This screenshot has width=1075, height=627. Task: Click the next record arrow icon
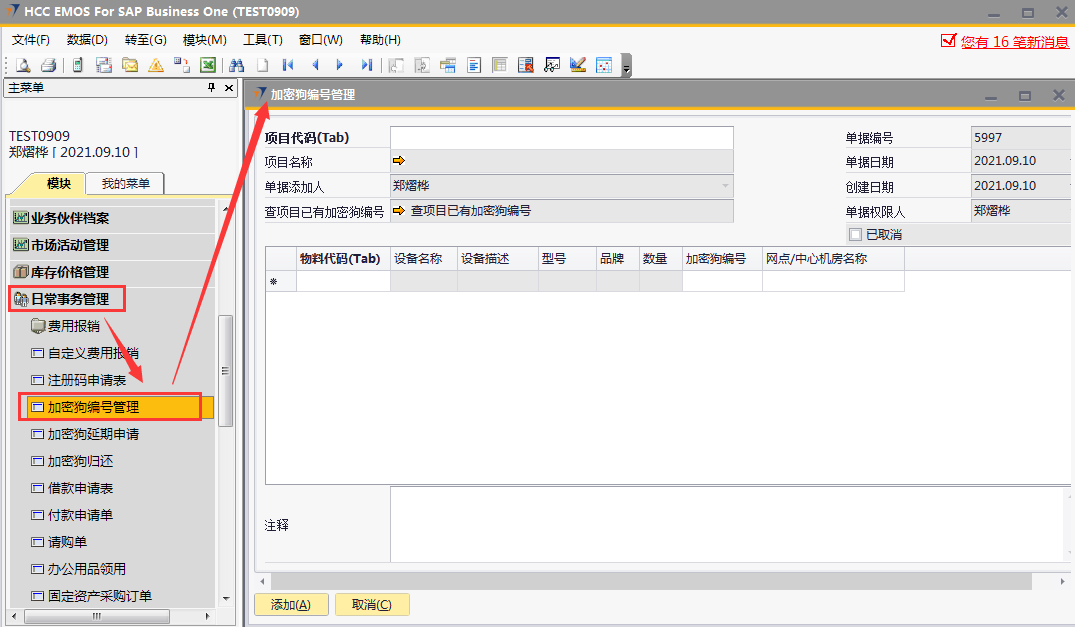[x=340, y=65]
